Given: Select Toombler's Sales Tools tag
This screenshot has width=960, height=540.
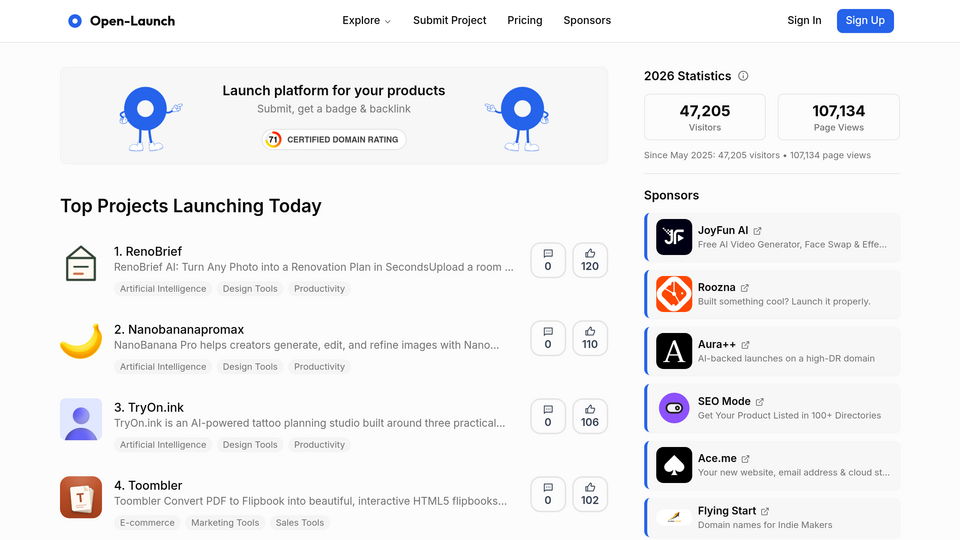Looking at the screenshot, I should (299, 523).
